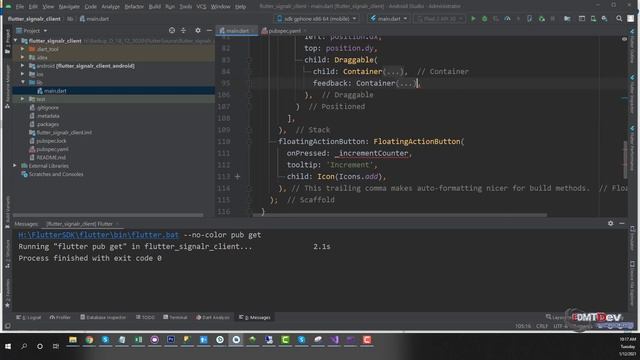Select the main.dart editor tab
The height and width of the screenshot is (360, 640).
tap(237, 31)
